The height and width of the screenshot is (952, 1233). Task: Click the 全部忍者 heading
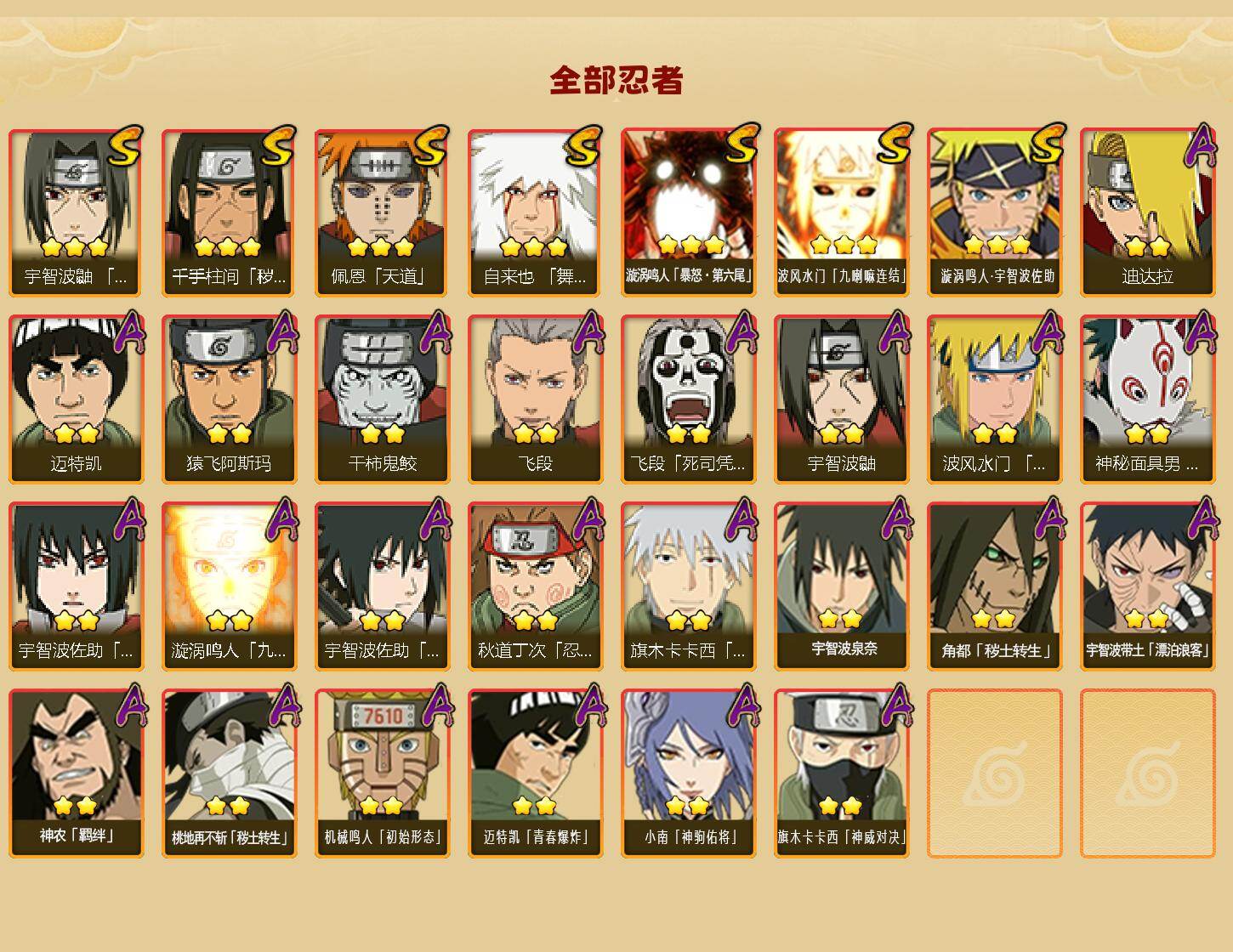(616, 81)
